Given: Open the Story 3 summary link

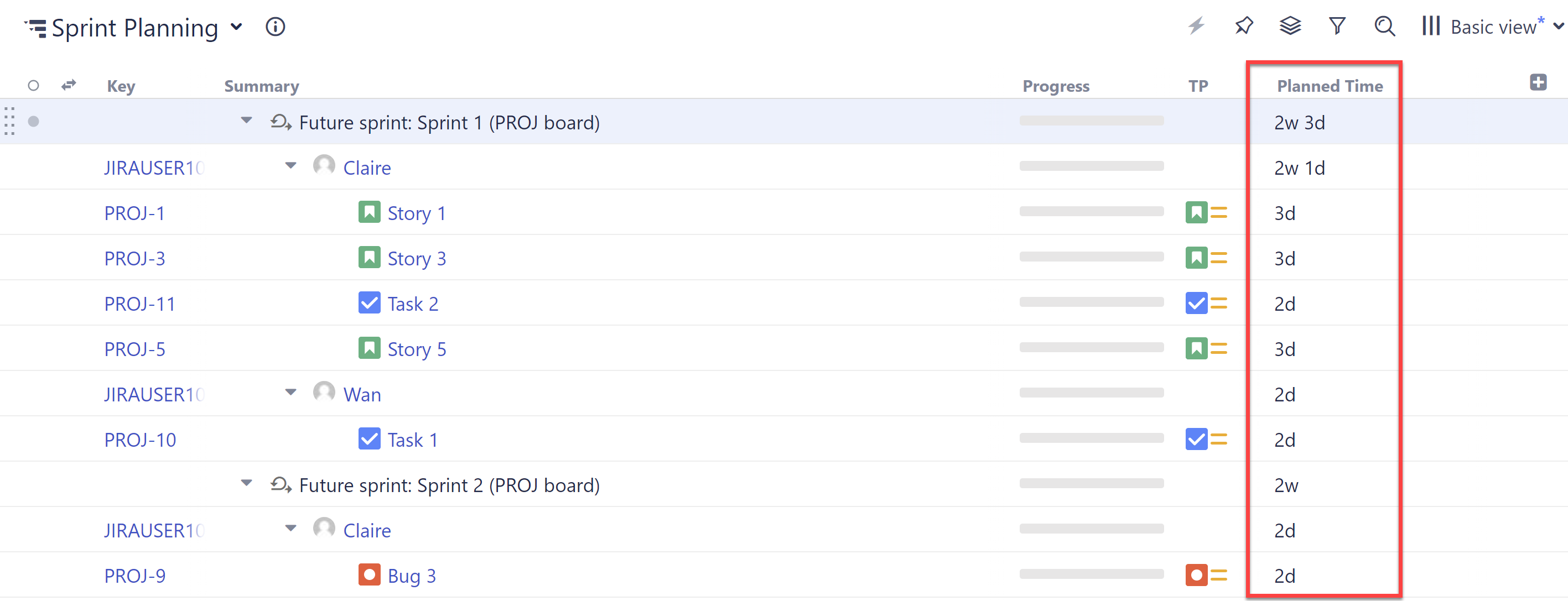Looking at the screenshot, I should 417,259.
